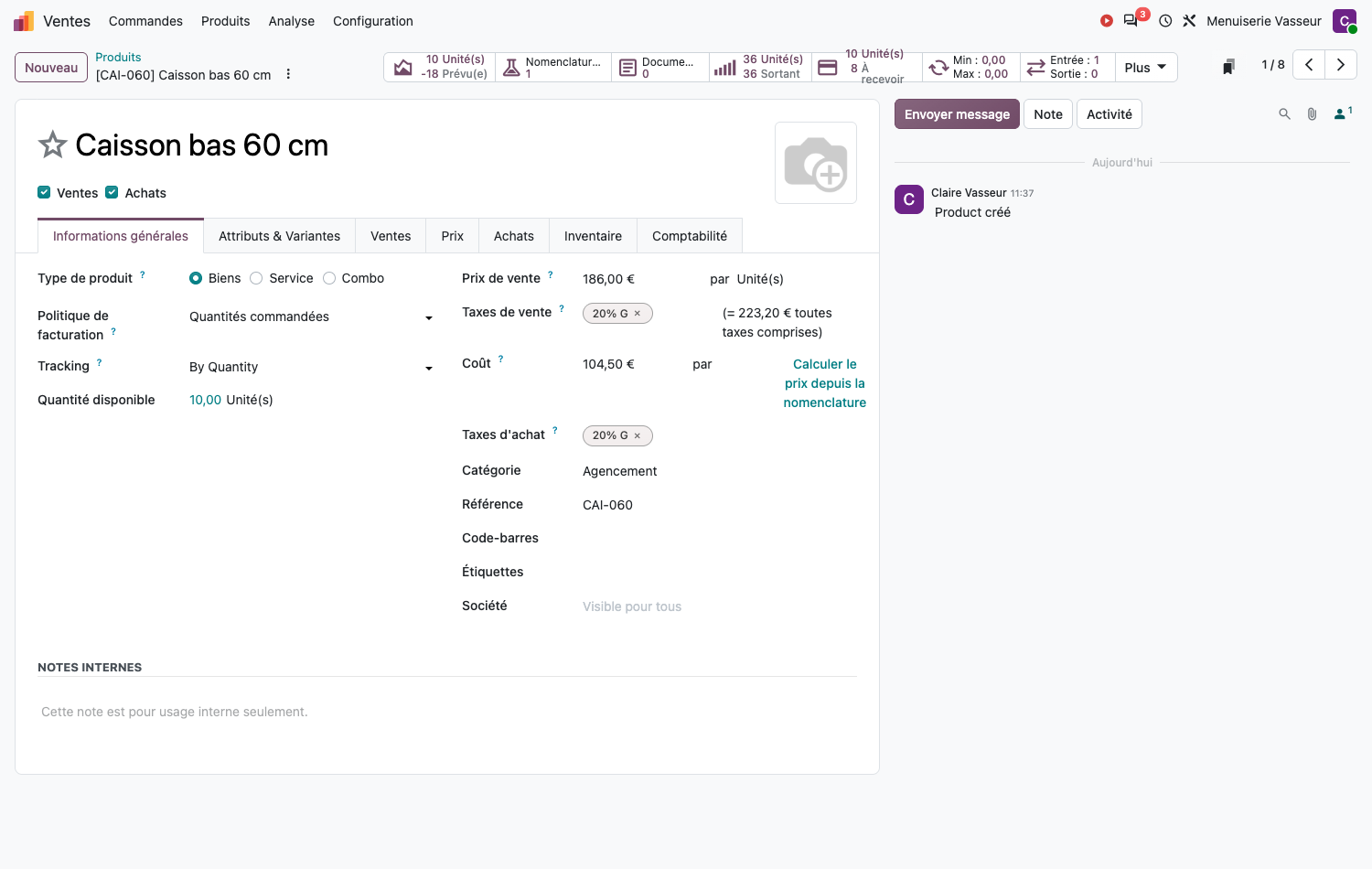Image resolution: width=1372 pixels, height=869 pixels.
Task: Uncheck the Ventes checkbox
Action: [x=44, y=192]
